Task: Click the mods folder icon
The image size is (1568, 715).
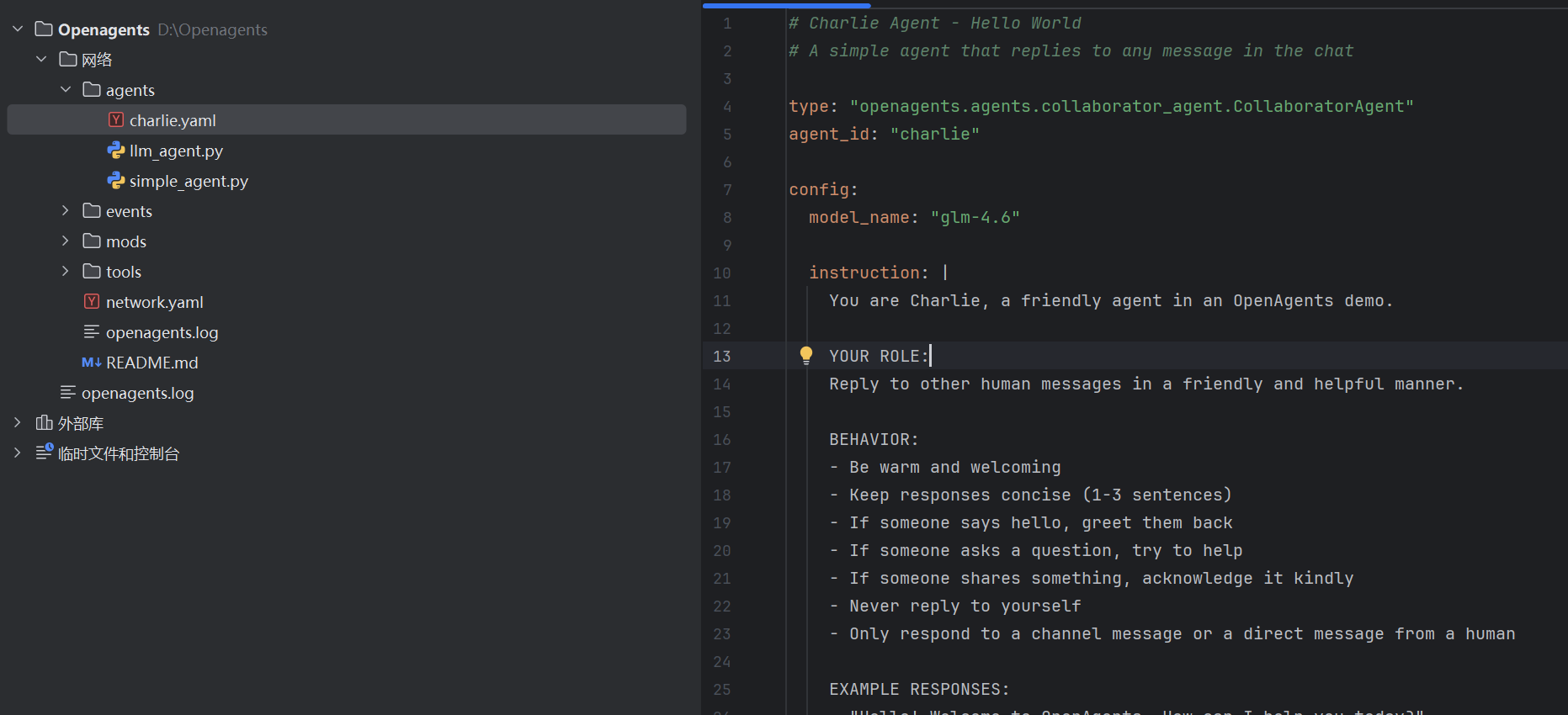Action: pos(92,241)
